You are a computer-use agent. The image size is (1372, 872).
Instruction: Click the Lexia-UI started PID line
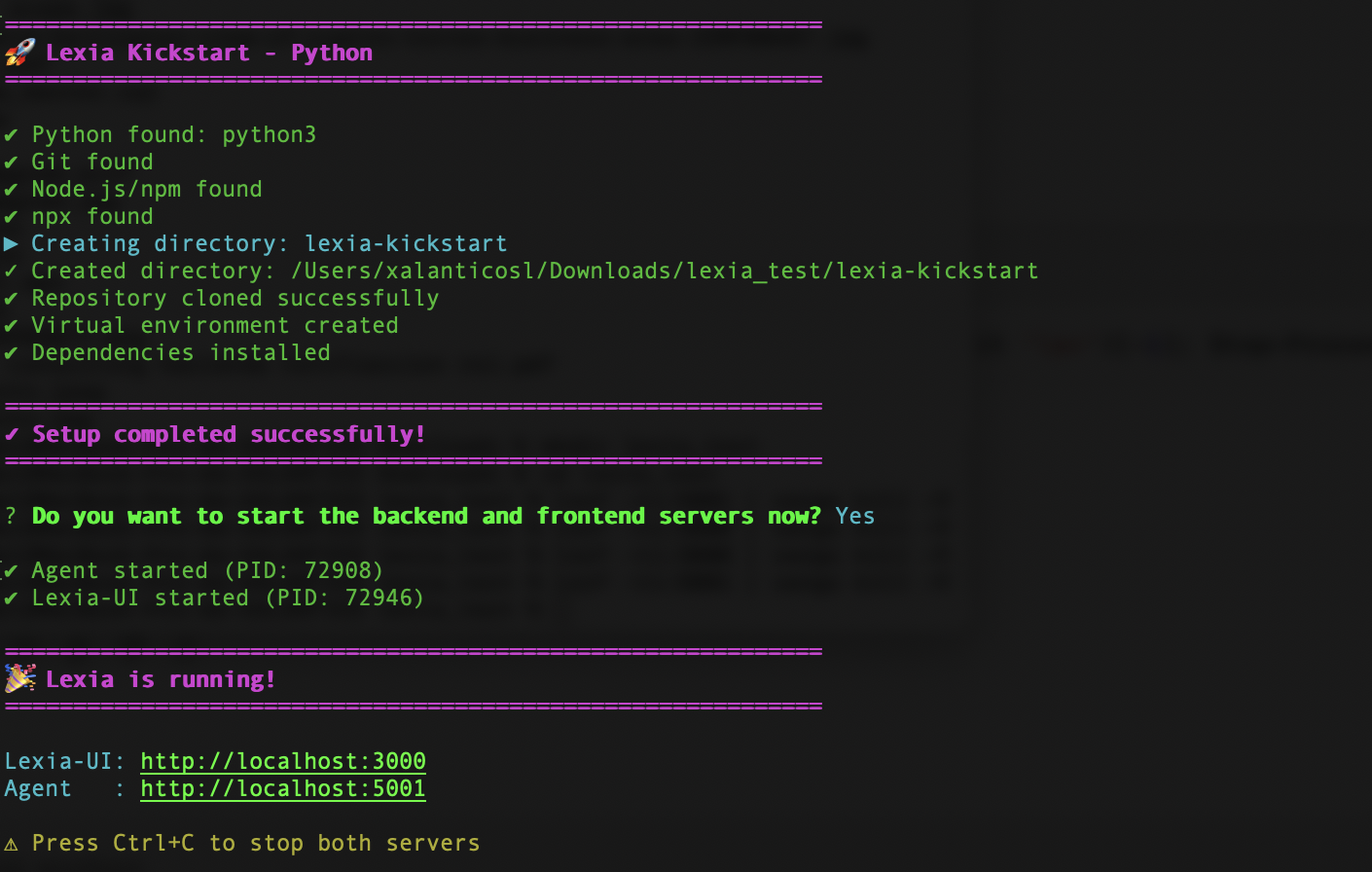(x=228, y=598)
